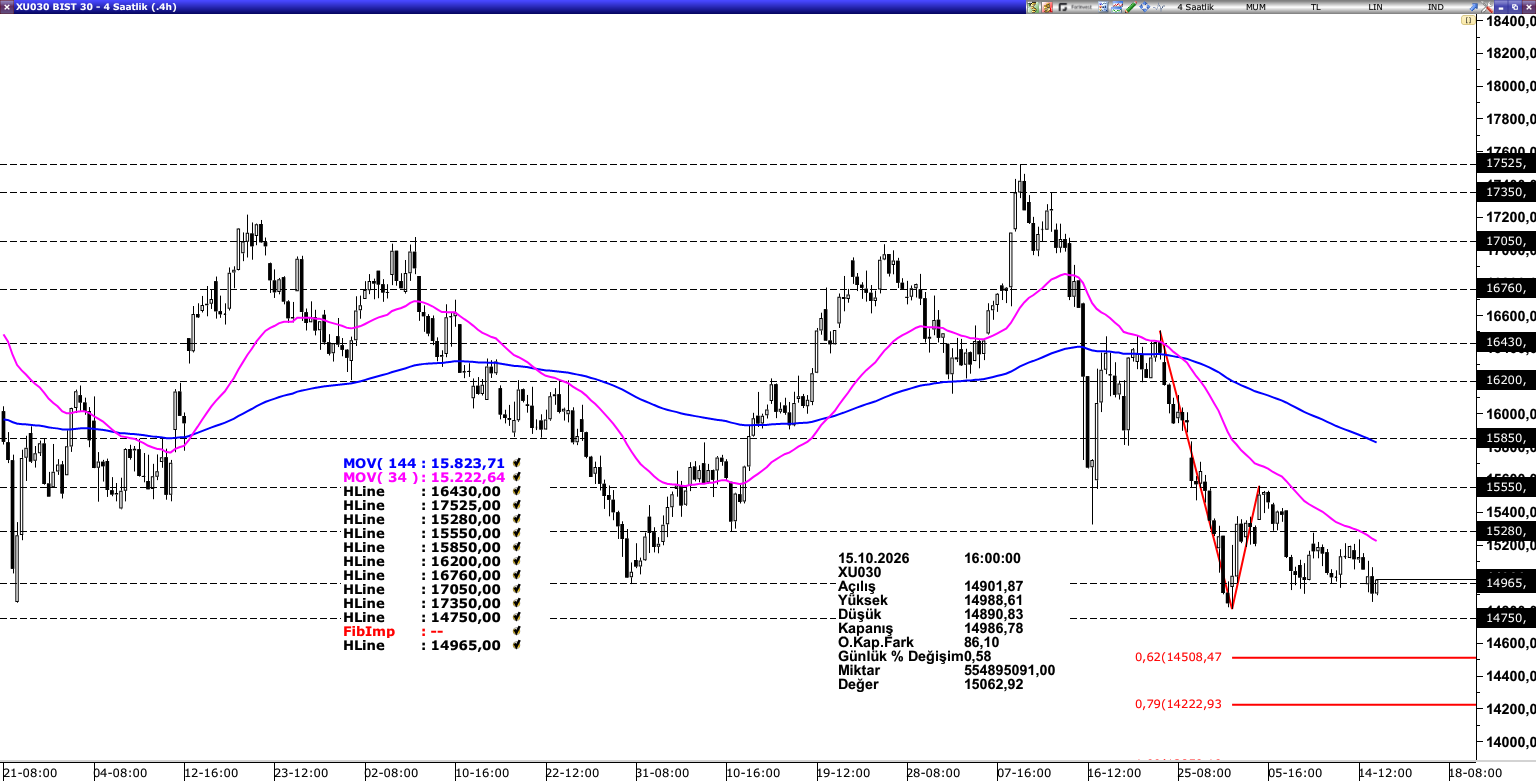Click the waveform indicator icon
This screenshot has width=1536, height=781.
click(x=1159, y=7)
